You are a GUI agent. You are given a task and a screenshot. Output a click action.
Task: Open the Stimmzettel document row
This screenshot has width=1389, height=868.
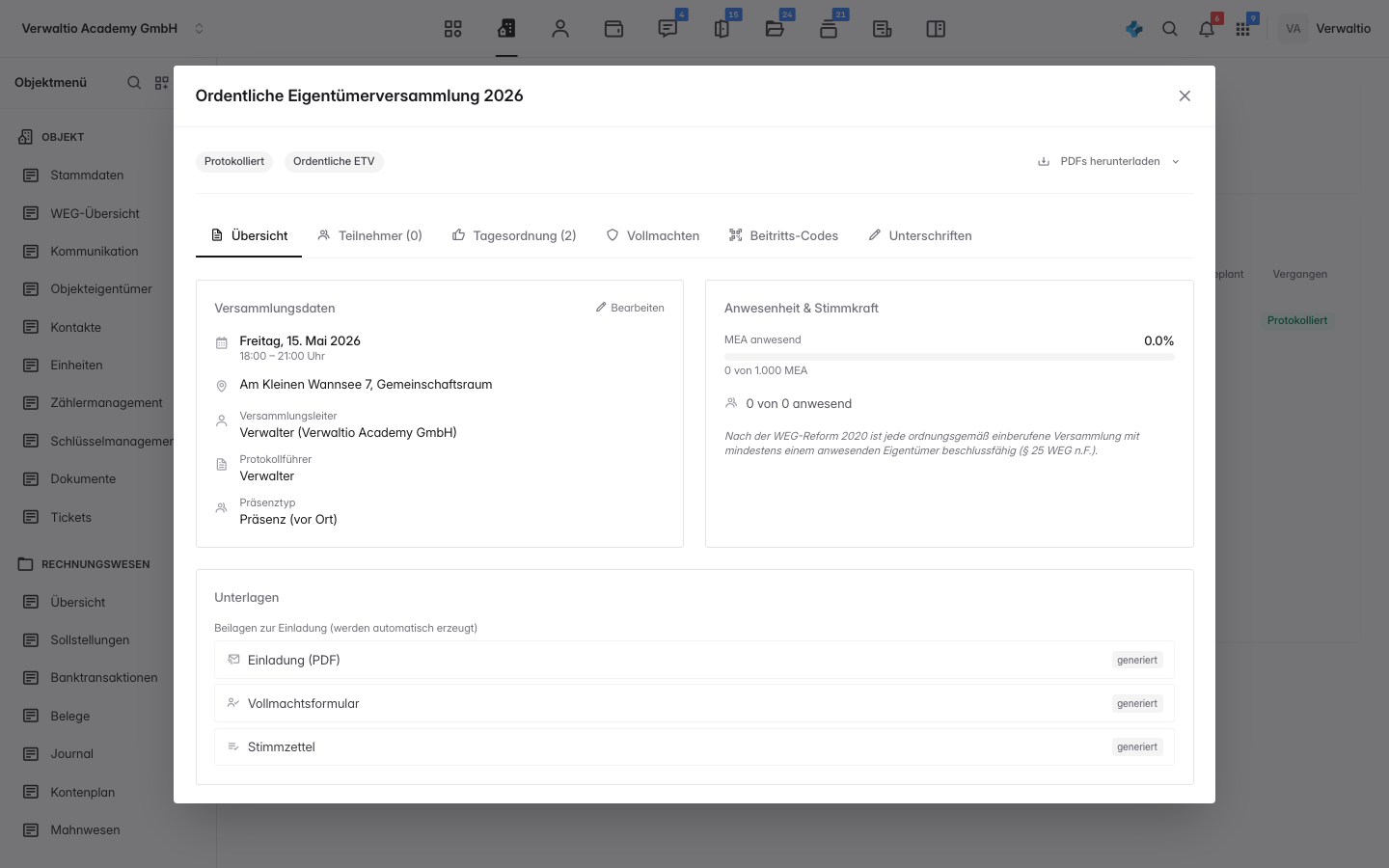[x=694, y=746]
